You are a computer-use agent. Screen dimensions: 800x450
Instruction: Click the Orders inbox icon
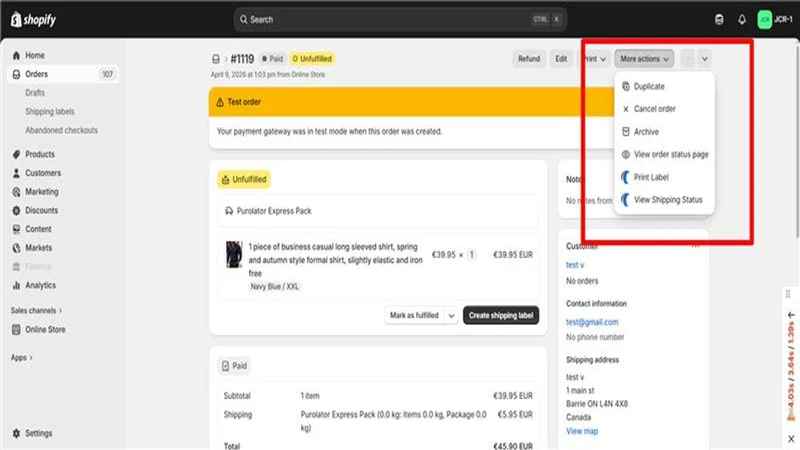[x=16, y=74]
